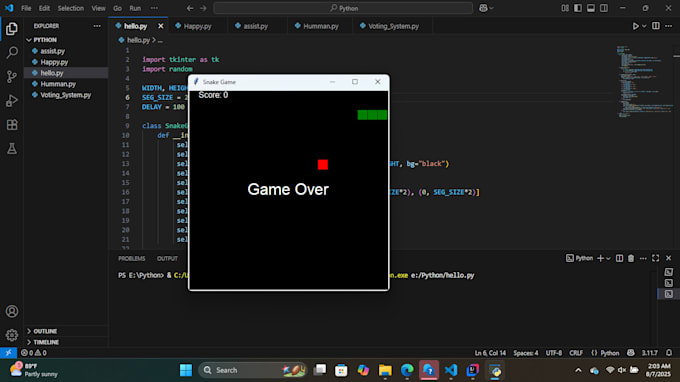The image size is (680, 382).
Task: Open the Explorer view in activity bar
Action: 12,29
